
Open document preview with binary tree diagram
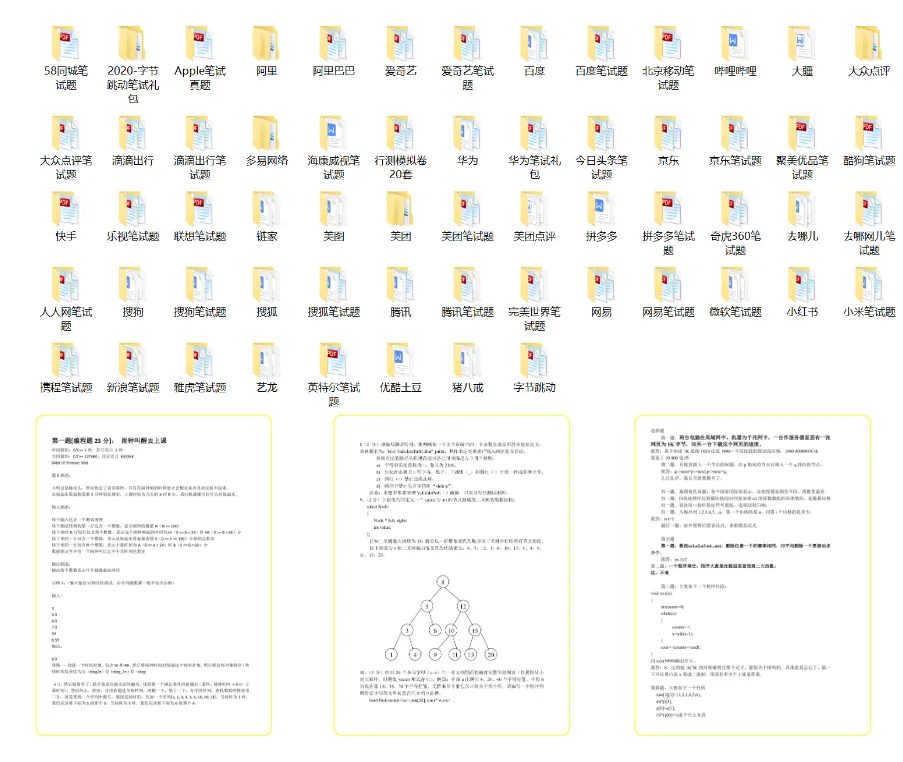click(452, 575)
